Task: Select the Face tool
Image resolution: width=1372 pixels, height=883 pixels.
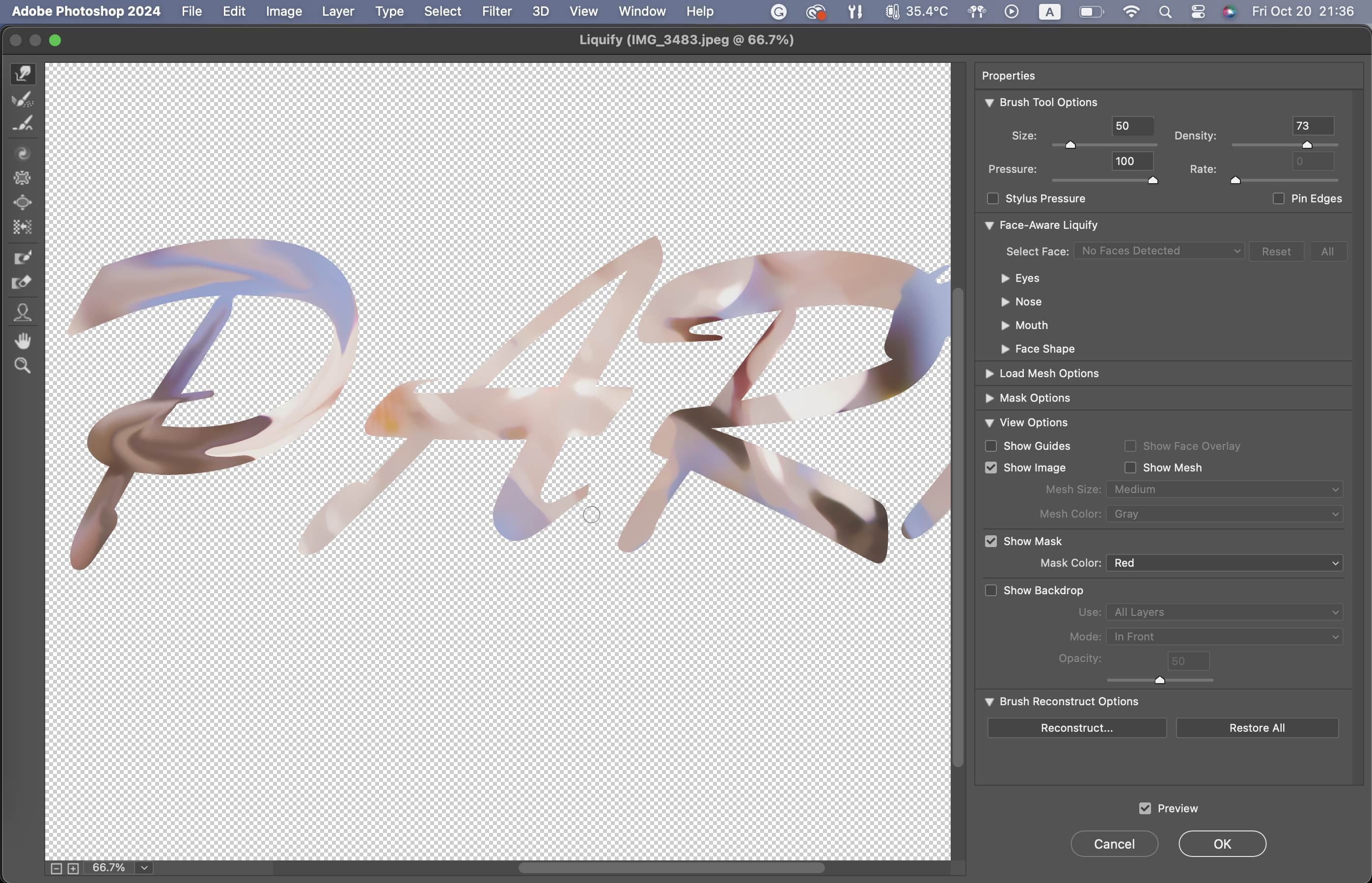Action: 23,312
